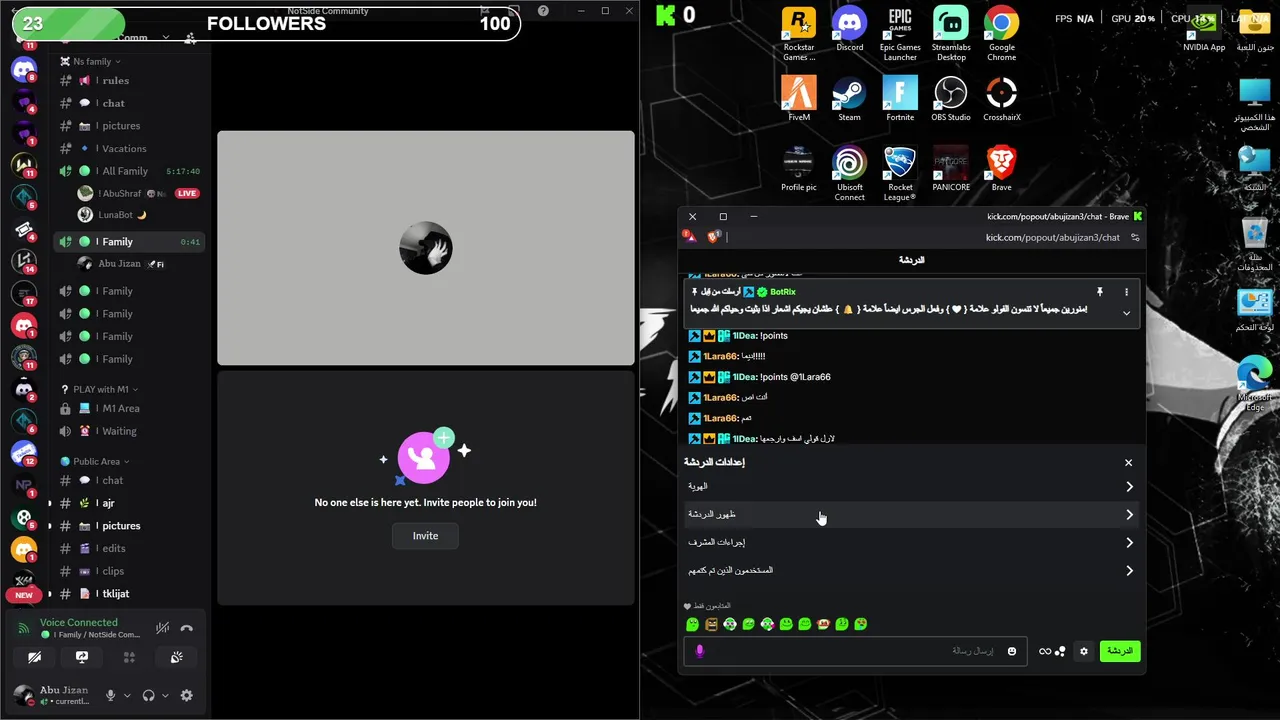1280x720 pixels.
Task: Open the muted users settings row
Action: tap(911, 571)
